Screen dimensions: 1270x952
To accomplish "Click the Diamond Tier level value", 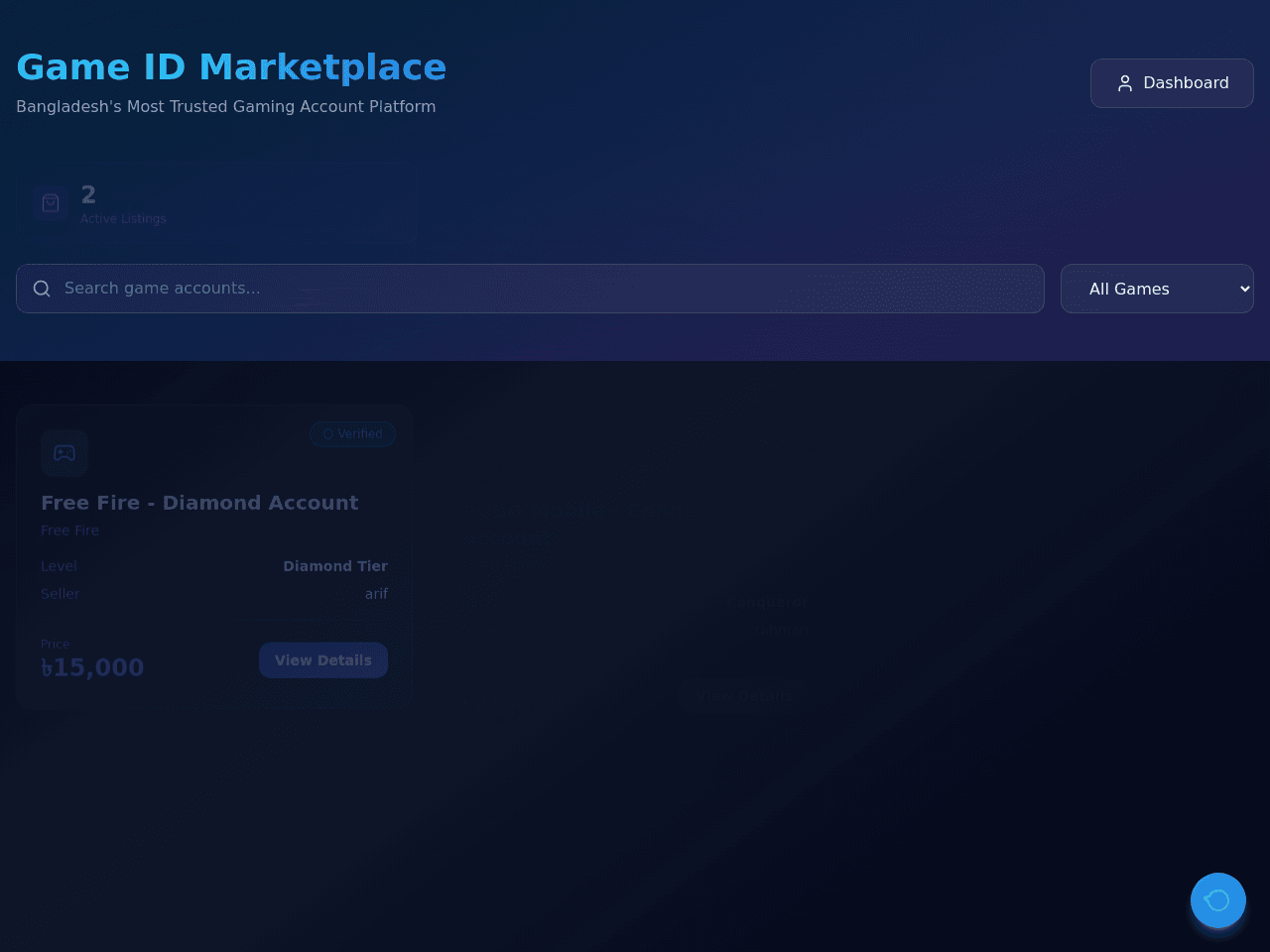I will [335, 566].
